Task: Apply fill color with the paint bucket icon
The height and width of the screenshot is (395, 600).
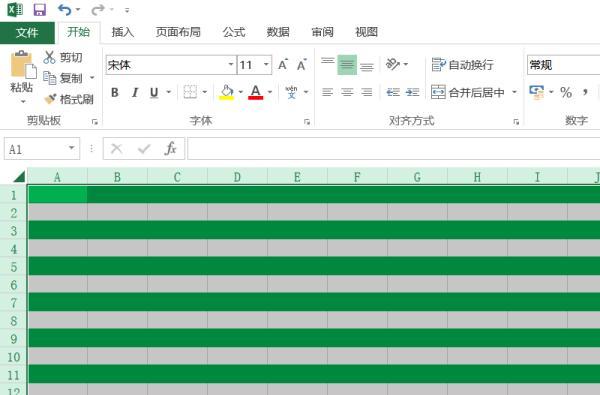Action: pos(227,92)
